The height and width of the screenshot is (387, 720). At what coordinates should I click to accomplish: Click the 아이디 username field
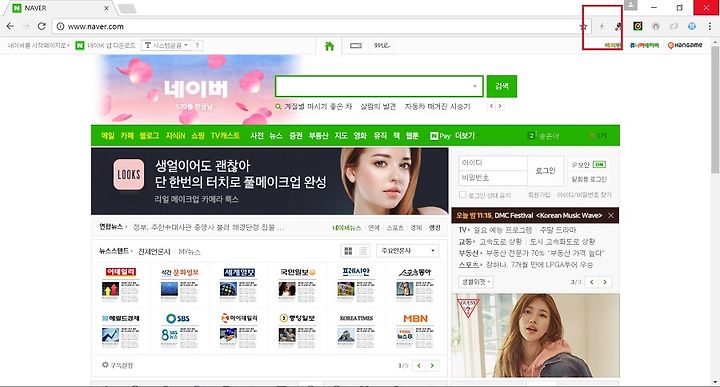tap(493, 163)
